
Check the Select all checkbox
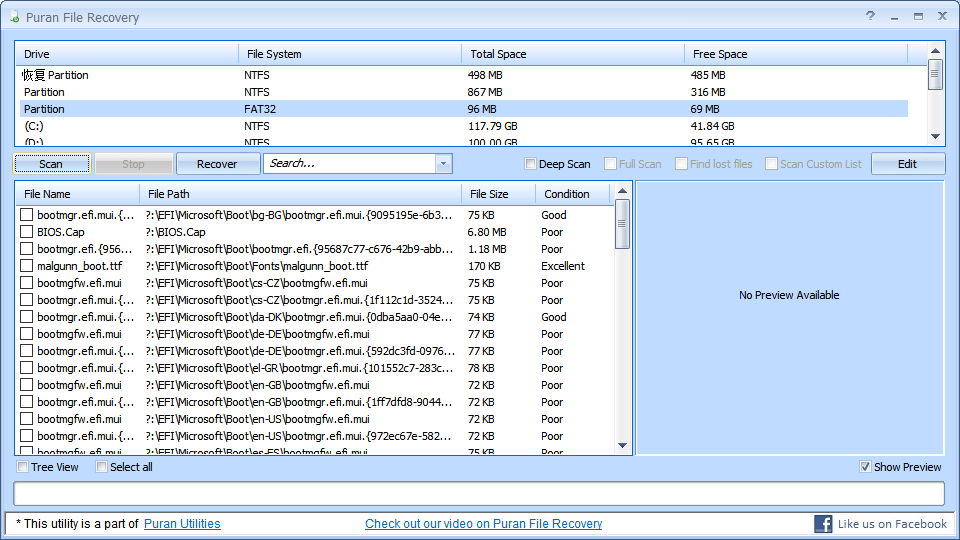[x=102, y=467]
